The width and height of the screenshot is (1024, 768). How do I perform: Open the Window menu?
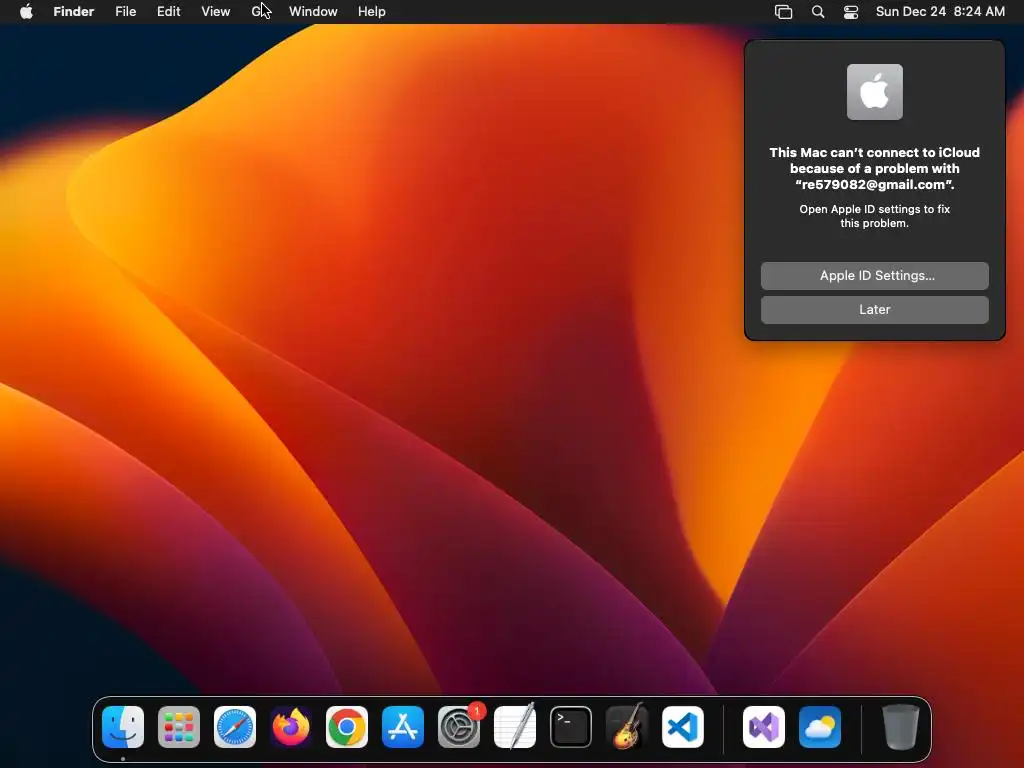coord(313,12)
